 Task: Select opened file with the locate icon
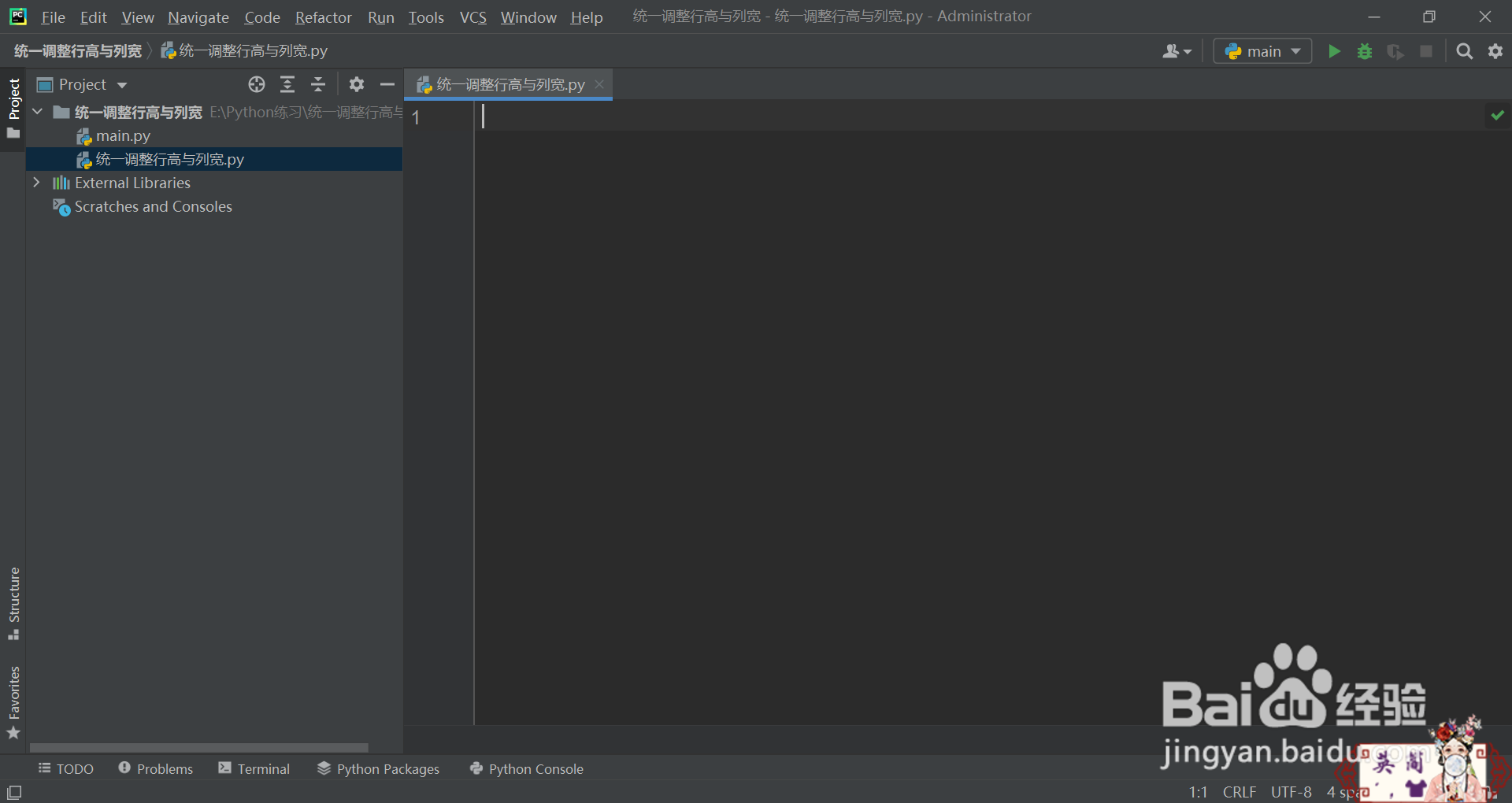click(256, 84)
